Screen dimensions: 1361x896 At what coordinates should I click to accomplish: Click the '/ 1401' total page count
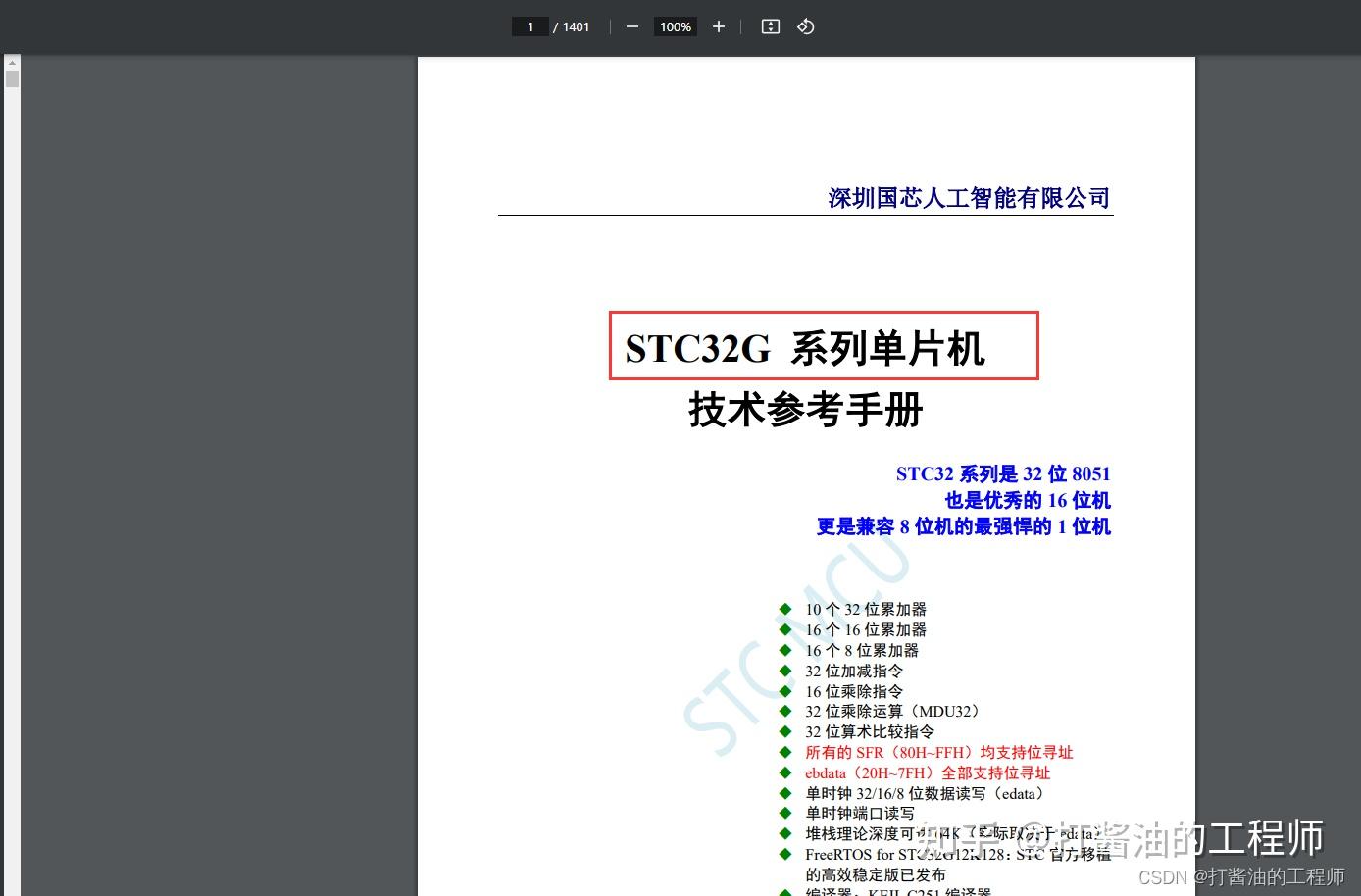(x=571, y=26)
